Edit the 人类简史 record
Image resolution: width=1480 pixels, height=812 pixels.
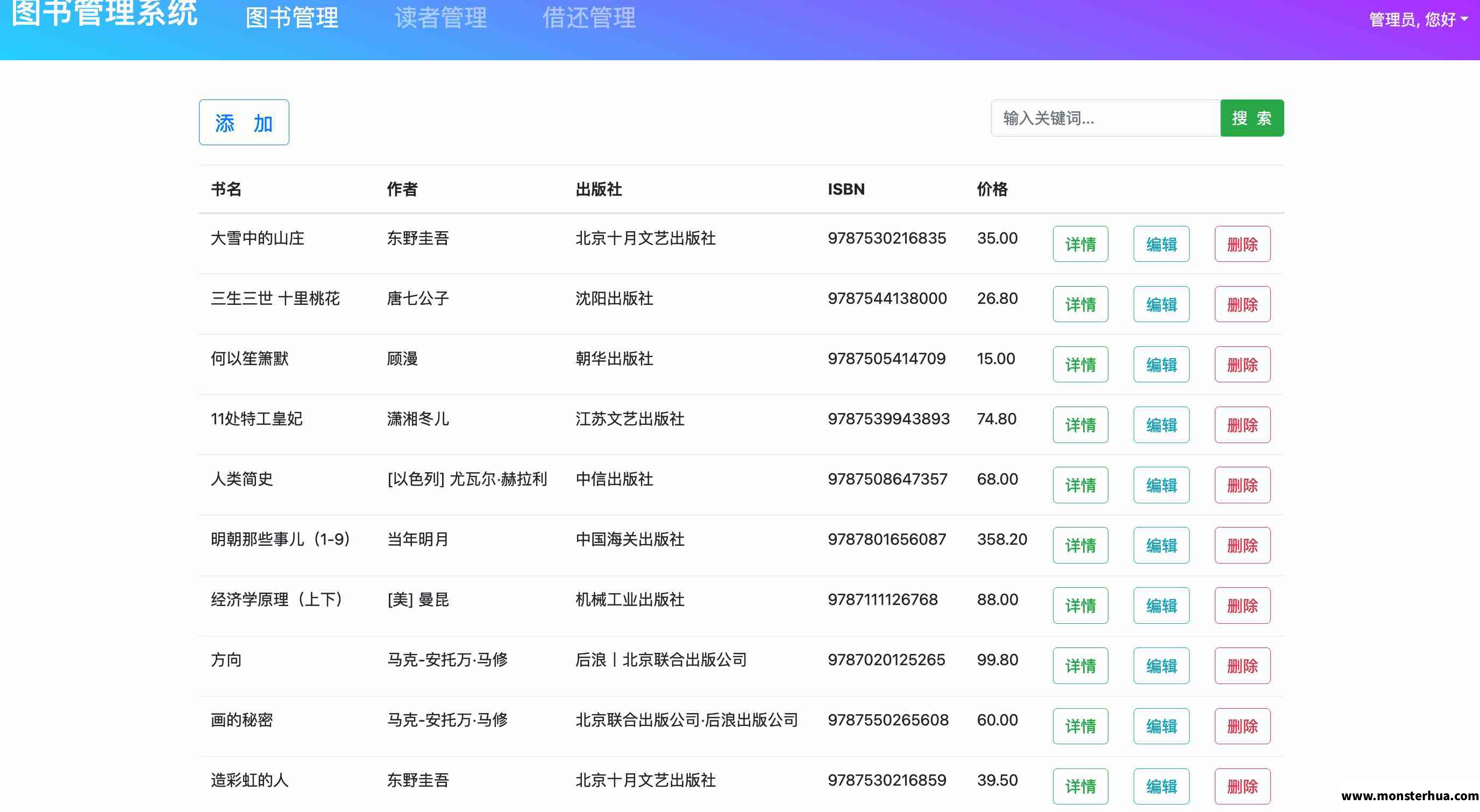[1162, 486]
